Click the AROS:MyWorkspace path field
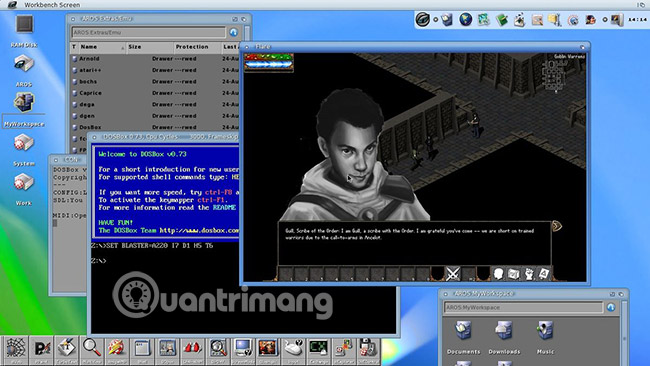This screenshot has height=366, width=650. [524, 308]
